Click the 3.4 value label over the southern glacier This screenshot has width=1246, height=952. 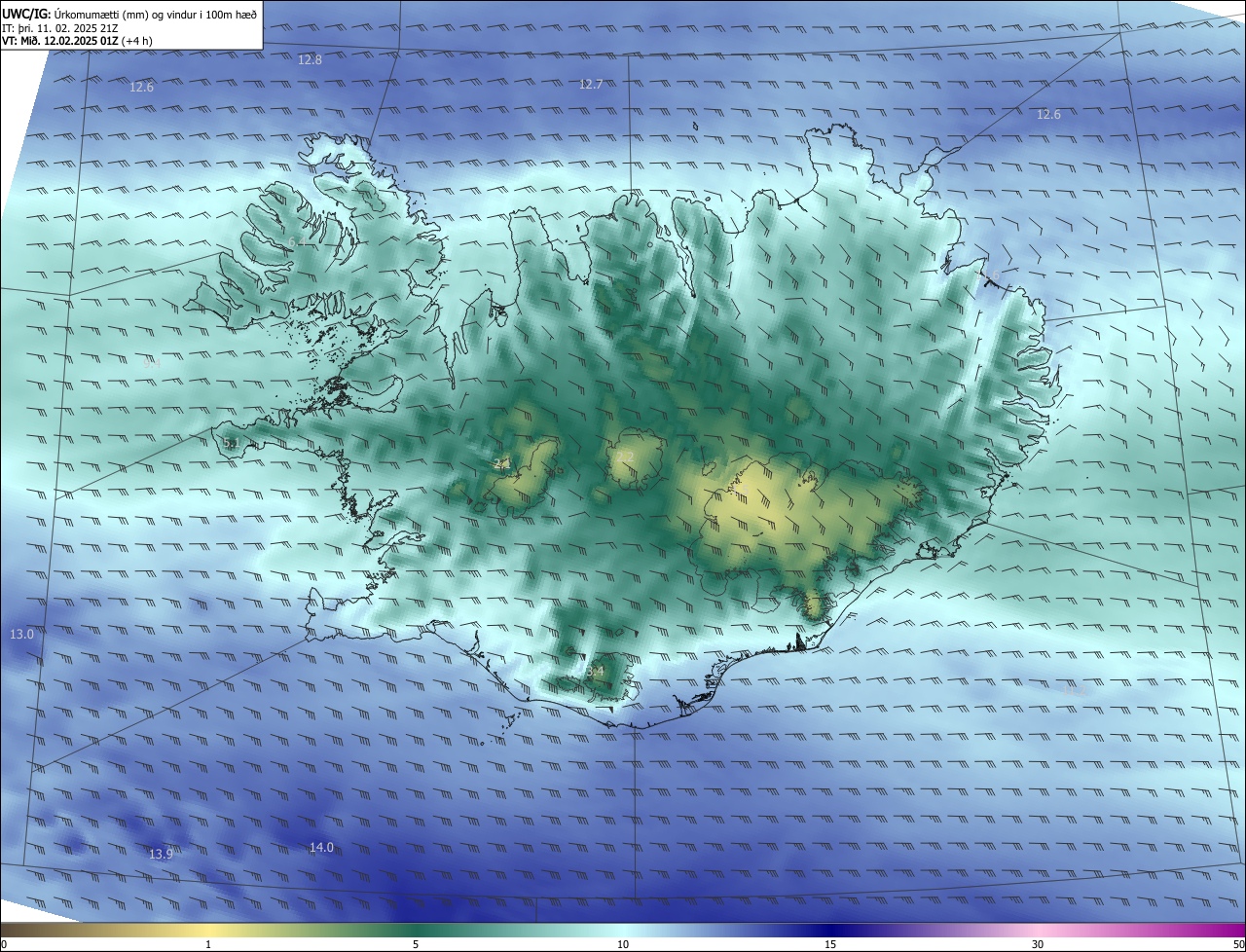596,672
